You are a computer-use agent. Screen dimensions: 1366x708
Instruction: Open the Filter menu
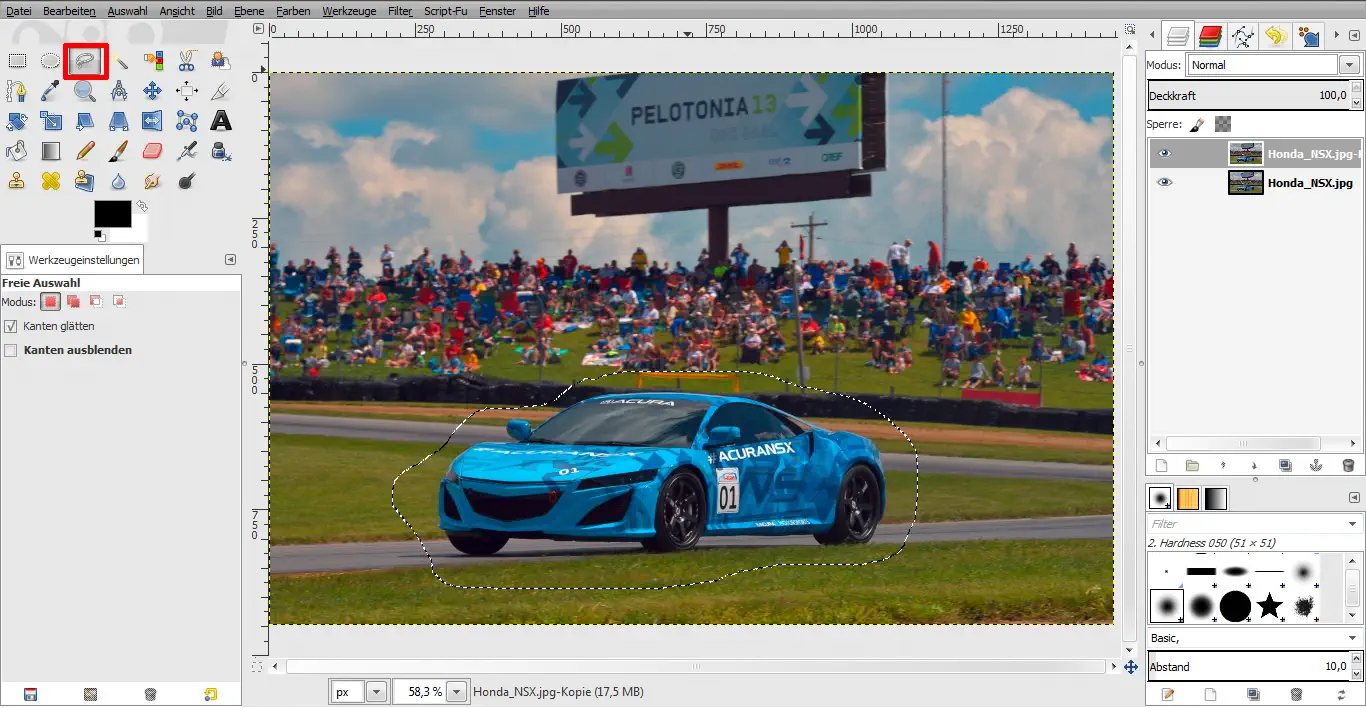pyautogui.click(x=399, y=11)
